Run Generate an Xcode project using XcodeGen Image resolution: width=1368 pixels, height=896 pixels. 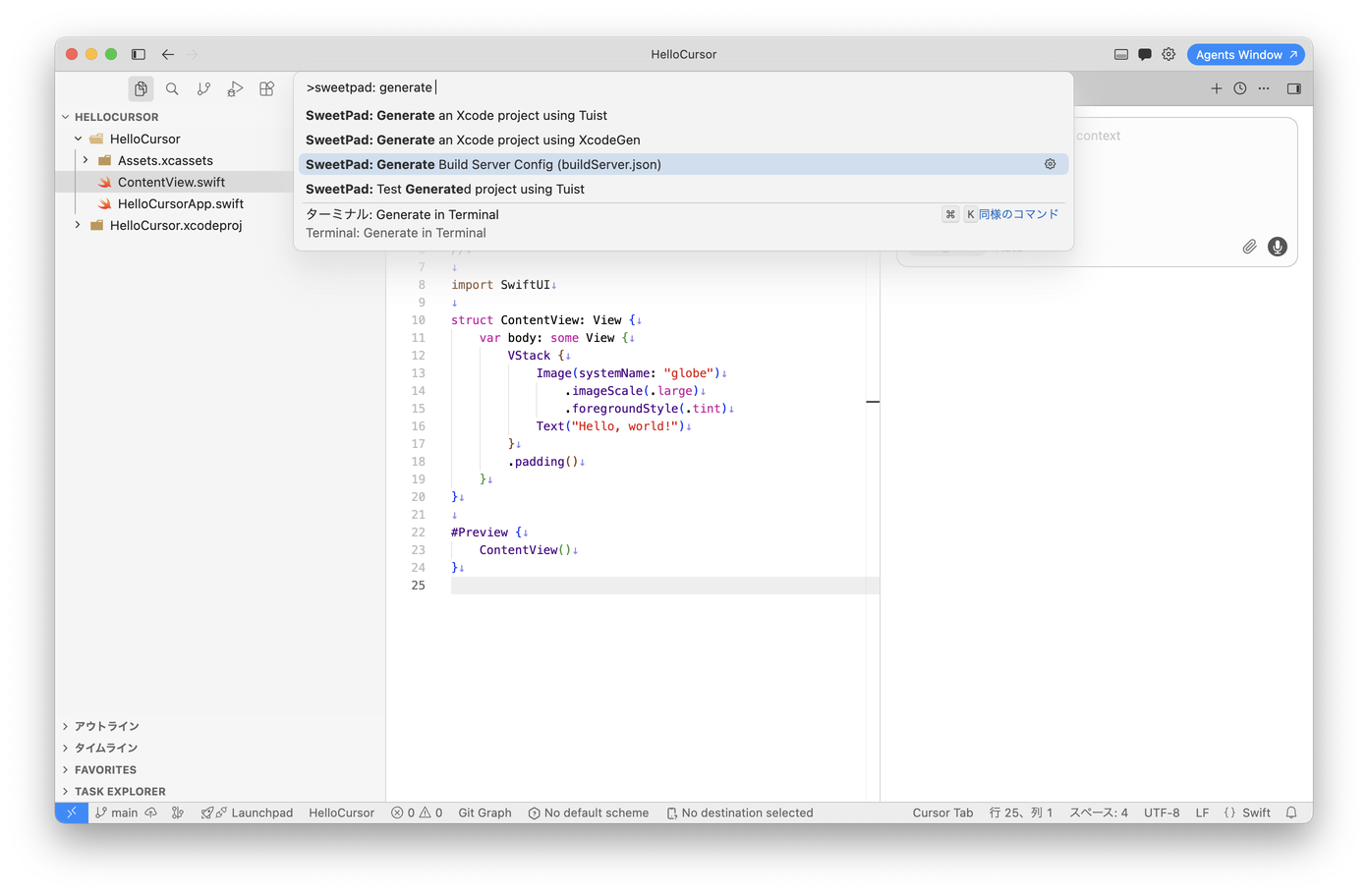click(684, 140)
